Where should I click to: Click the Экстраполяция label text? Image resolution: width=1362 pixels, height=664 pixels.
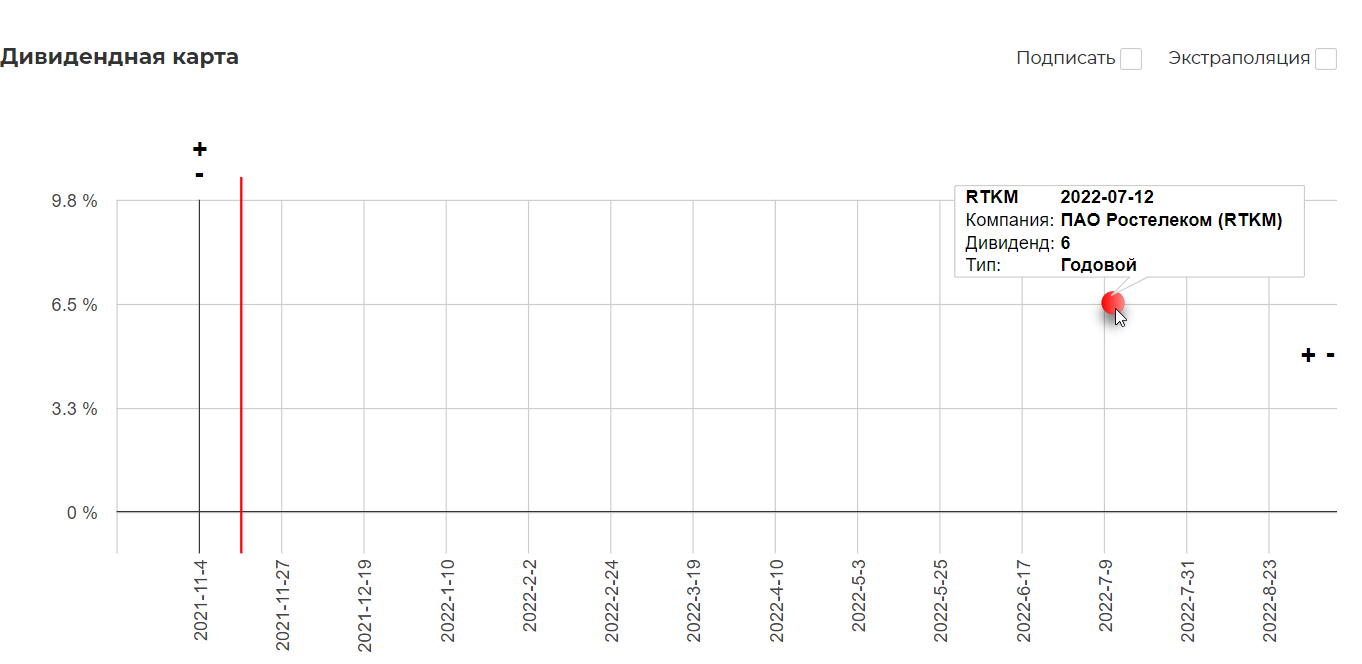[x=1239, y=58]
